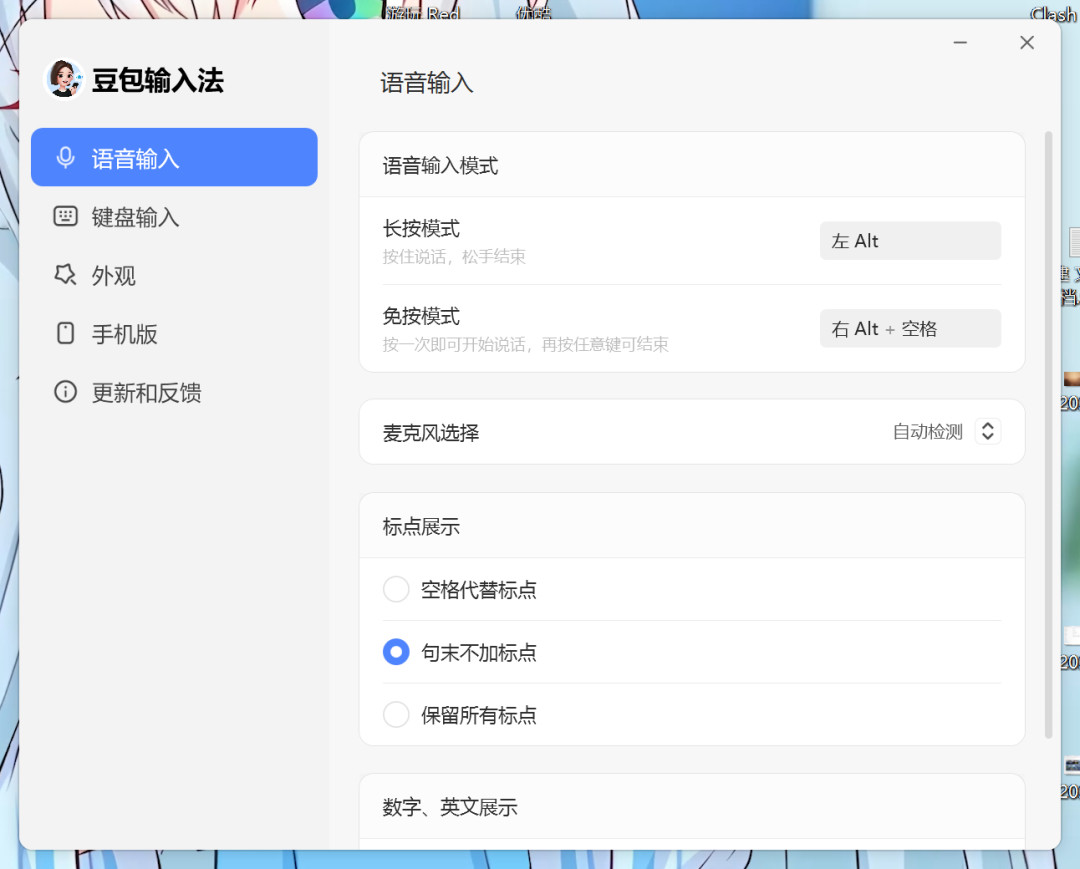The height and width of the screenshot is (869, 1080).
Task: Click the 自动检测 microphone value
Action: tap(927, 432)
